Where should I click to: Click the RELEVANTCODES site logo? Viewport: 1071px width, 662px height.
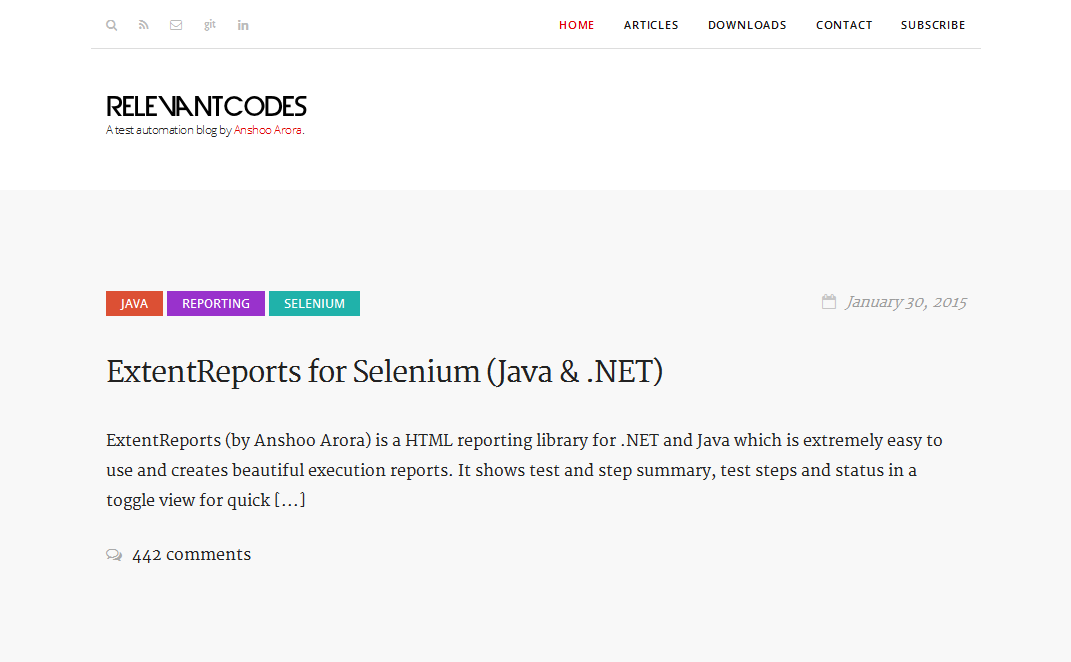coord(206,107)
